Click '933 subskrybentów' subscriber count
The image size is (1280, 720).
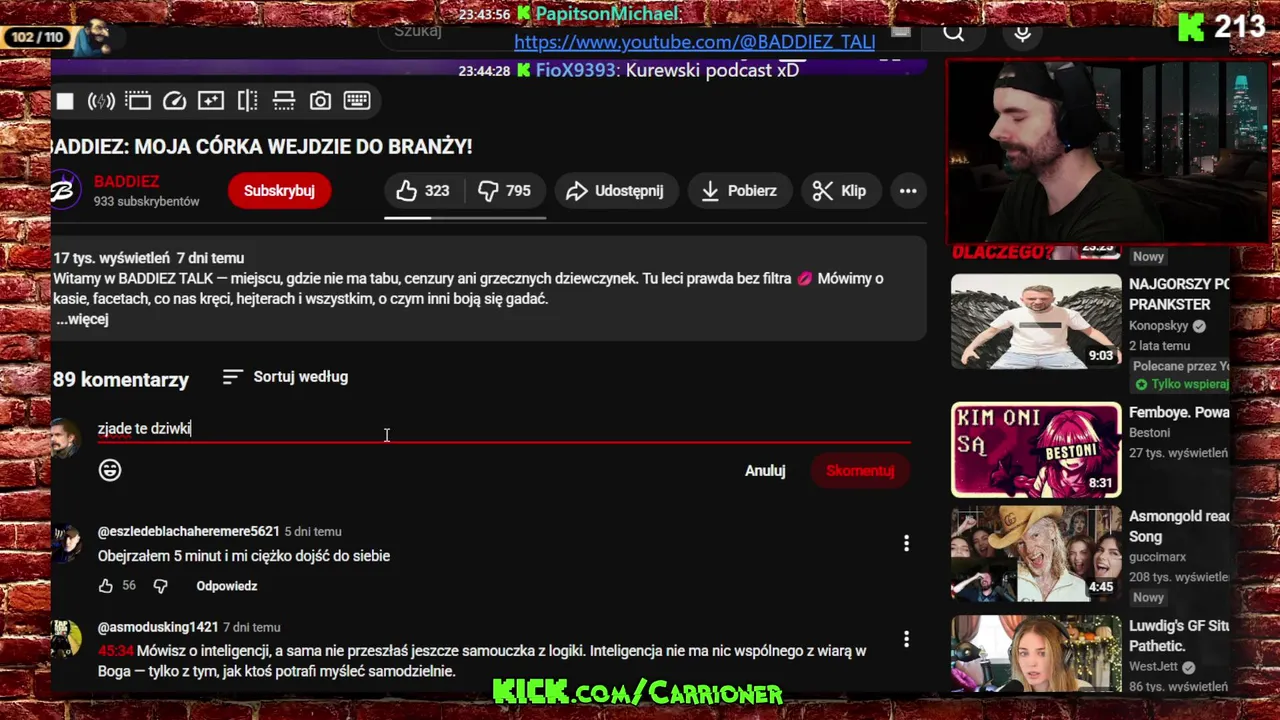tap(147, 201)
